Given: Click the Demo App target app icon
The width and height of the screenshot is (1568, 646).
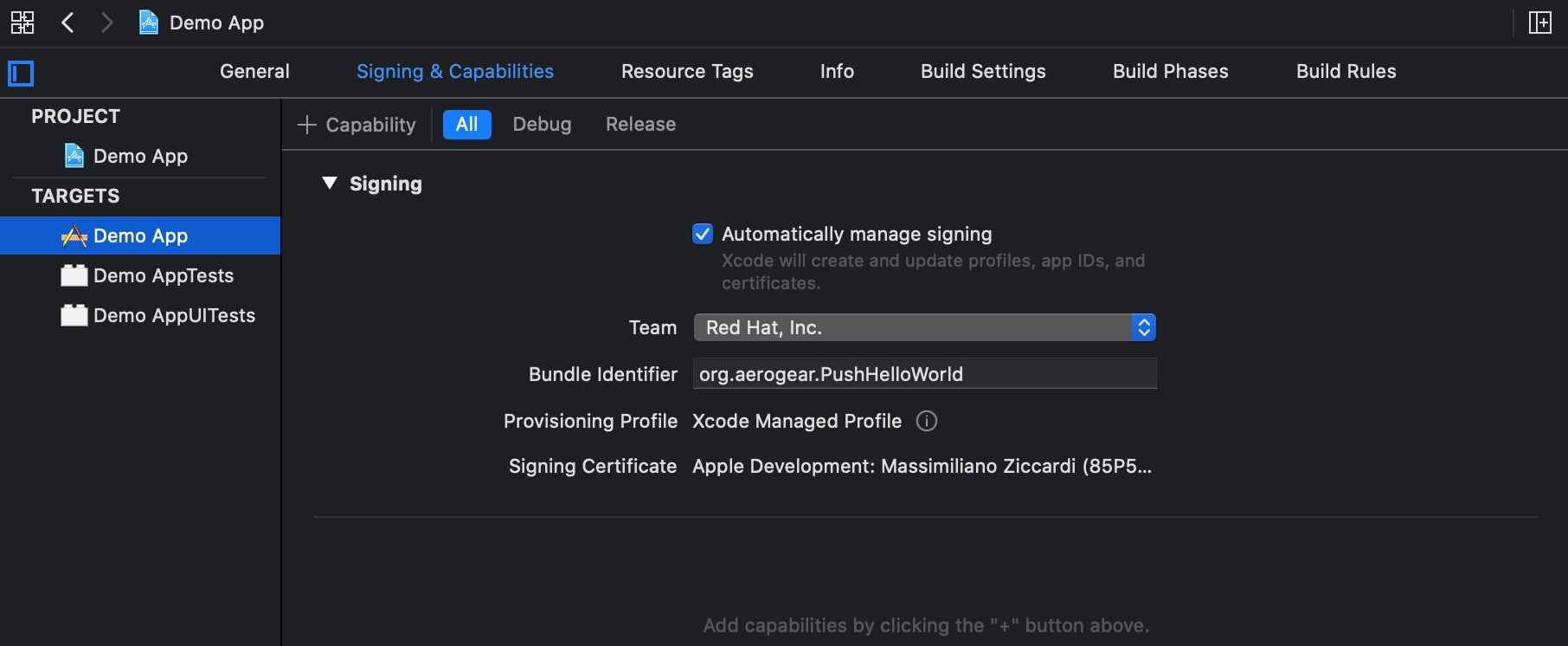Looking at the screenshot, I should pyautogui.click(x=74, y=236).
